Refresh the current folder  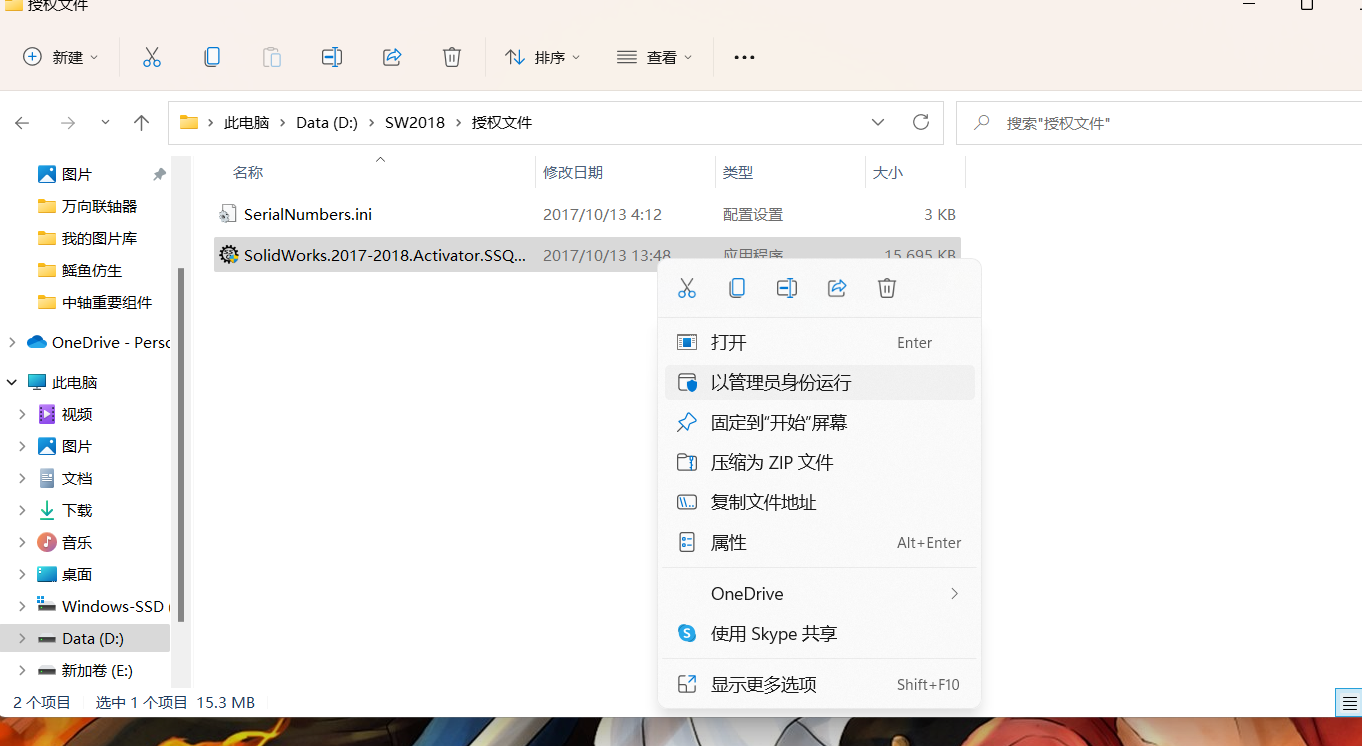click(921, 122)
